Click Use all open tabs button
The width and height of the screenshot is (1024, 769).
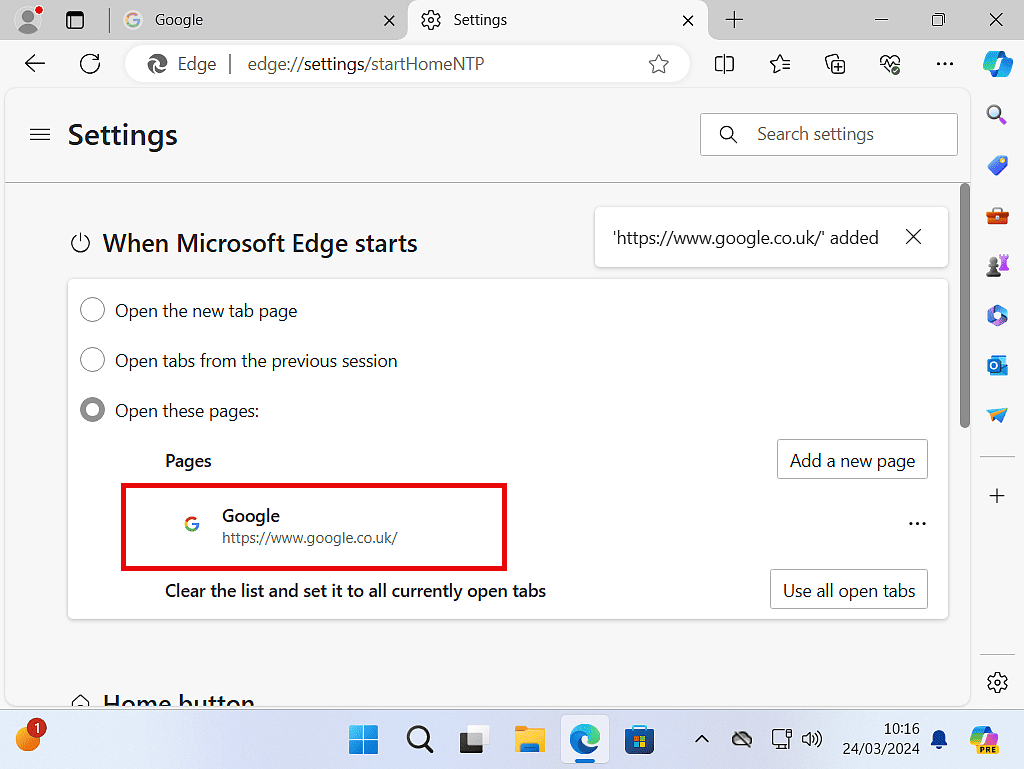pos(848,589)
